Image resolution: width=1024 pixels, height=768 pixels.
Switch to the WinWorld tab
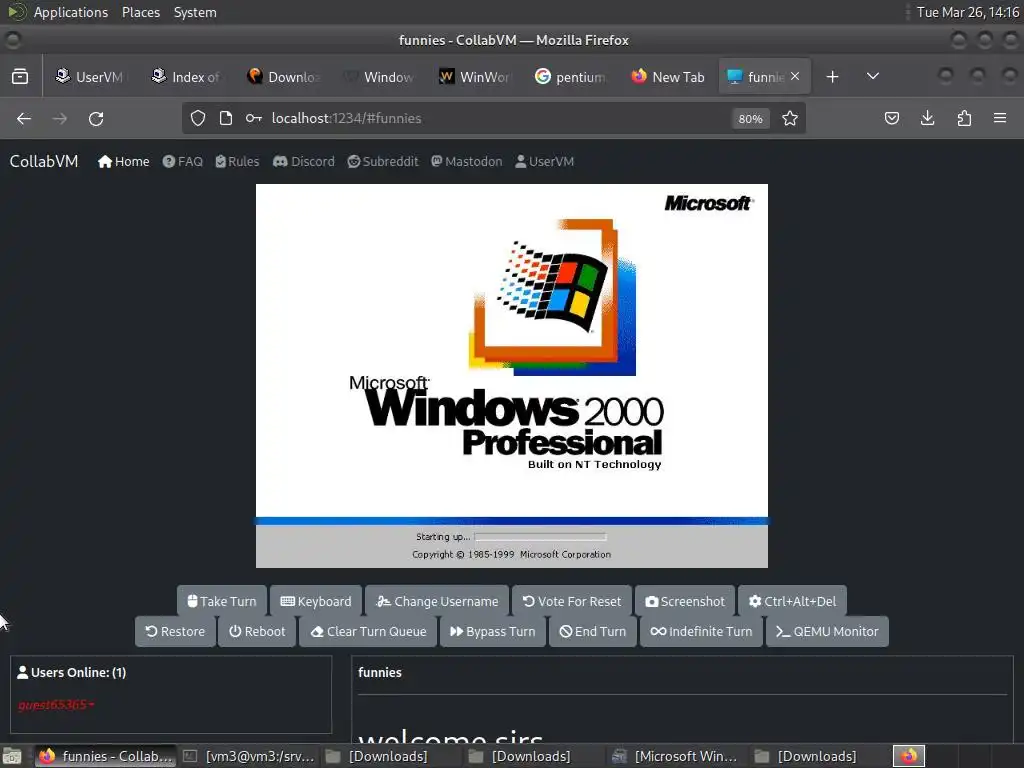tap(474, 76)
